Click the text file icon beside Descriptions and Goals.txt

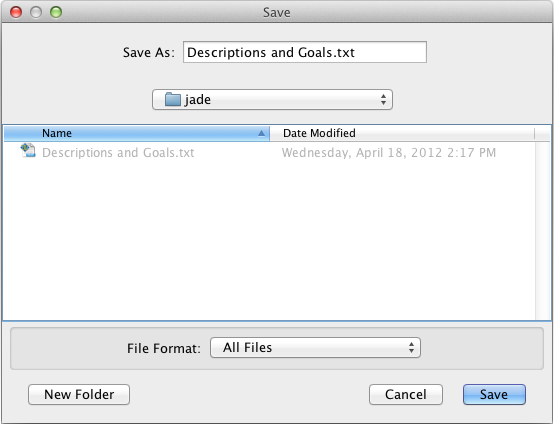28,151
